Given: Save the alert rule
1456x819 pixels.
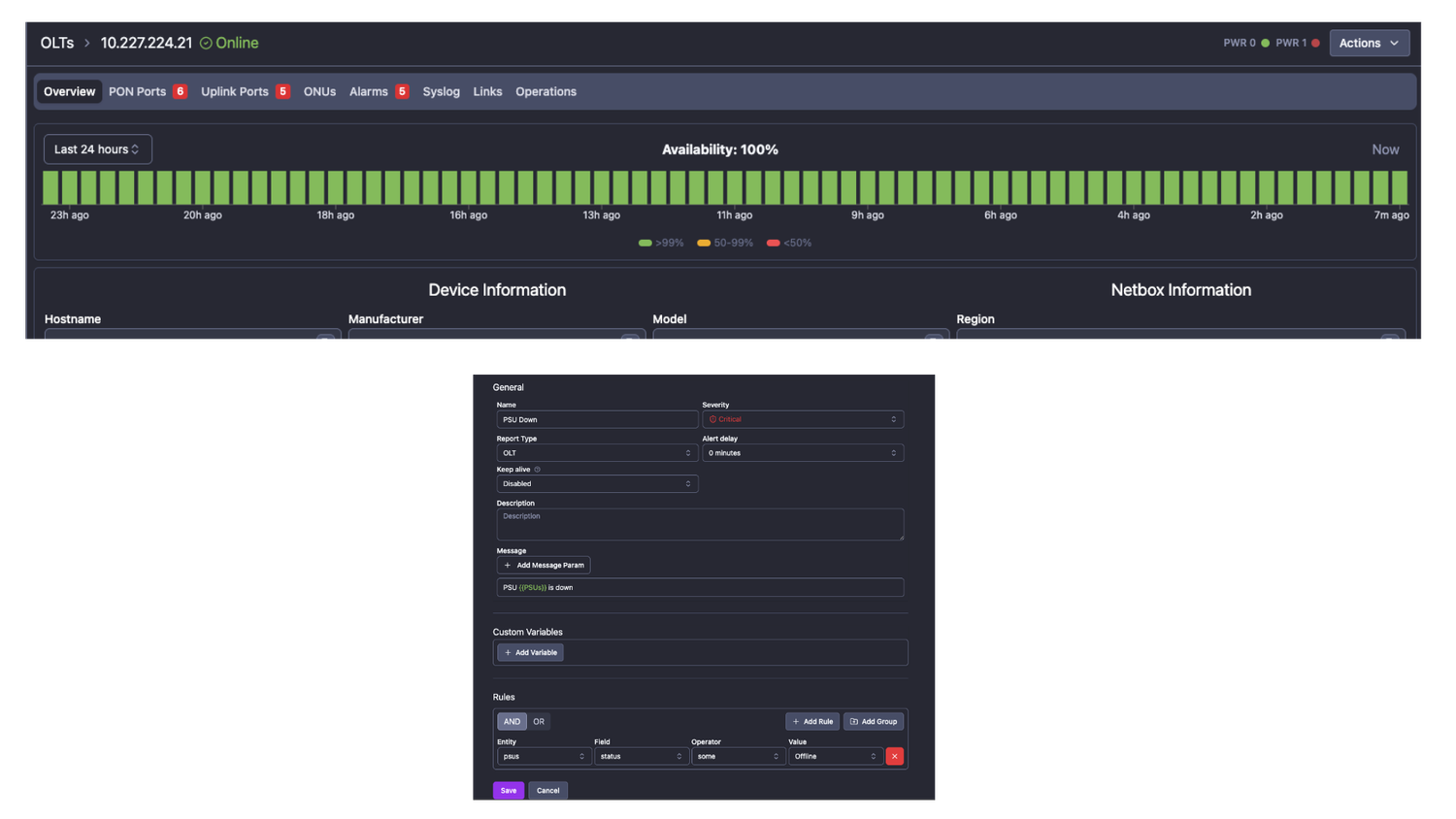Looking at the screenshot, I should pyautogui.click(x=509, y=790).
